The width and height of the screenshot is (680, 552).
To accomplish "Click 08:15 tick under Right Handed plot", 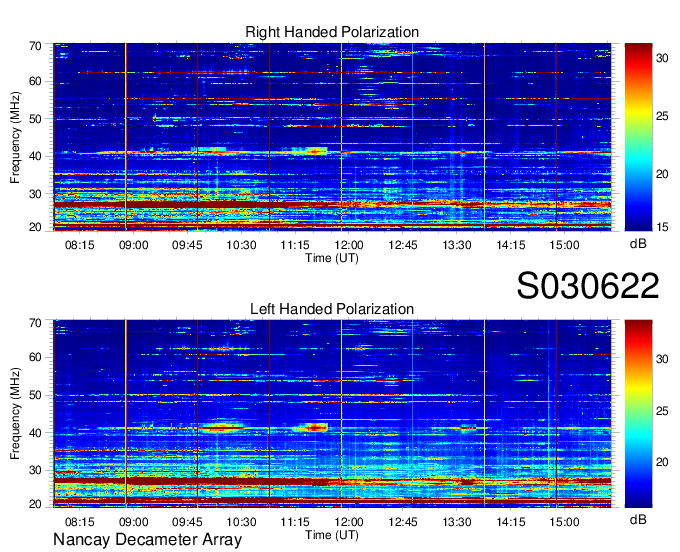I will [x=79, y=245].
